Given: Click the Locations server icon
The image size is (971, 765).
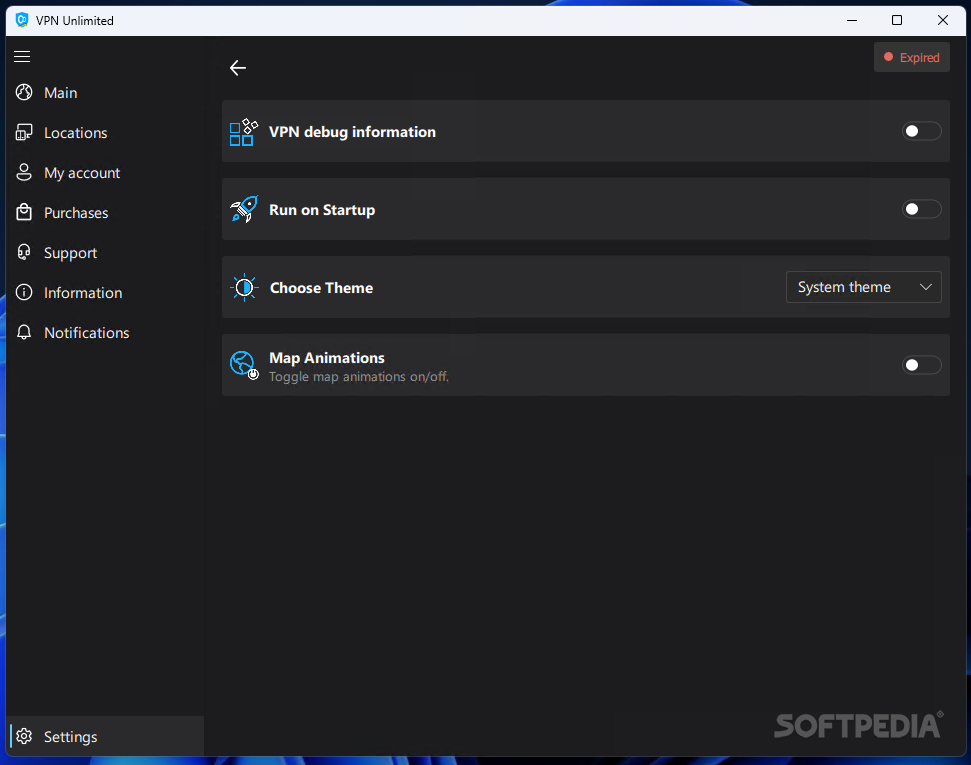Looking at the screenshot, I should pyautogui.click(x=24, y=133).
